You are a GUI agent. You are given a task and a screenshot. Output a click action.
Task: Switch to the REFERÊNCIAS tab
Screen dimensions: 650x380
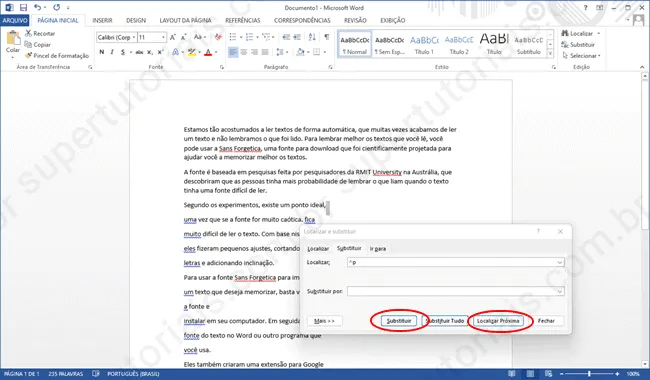[243, 20]
